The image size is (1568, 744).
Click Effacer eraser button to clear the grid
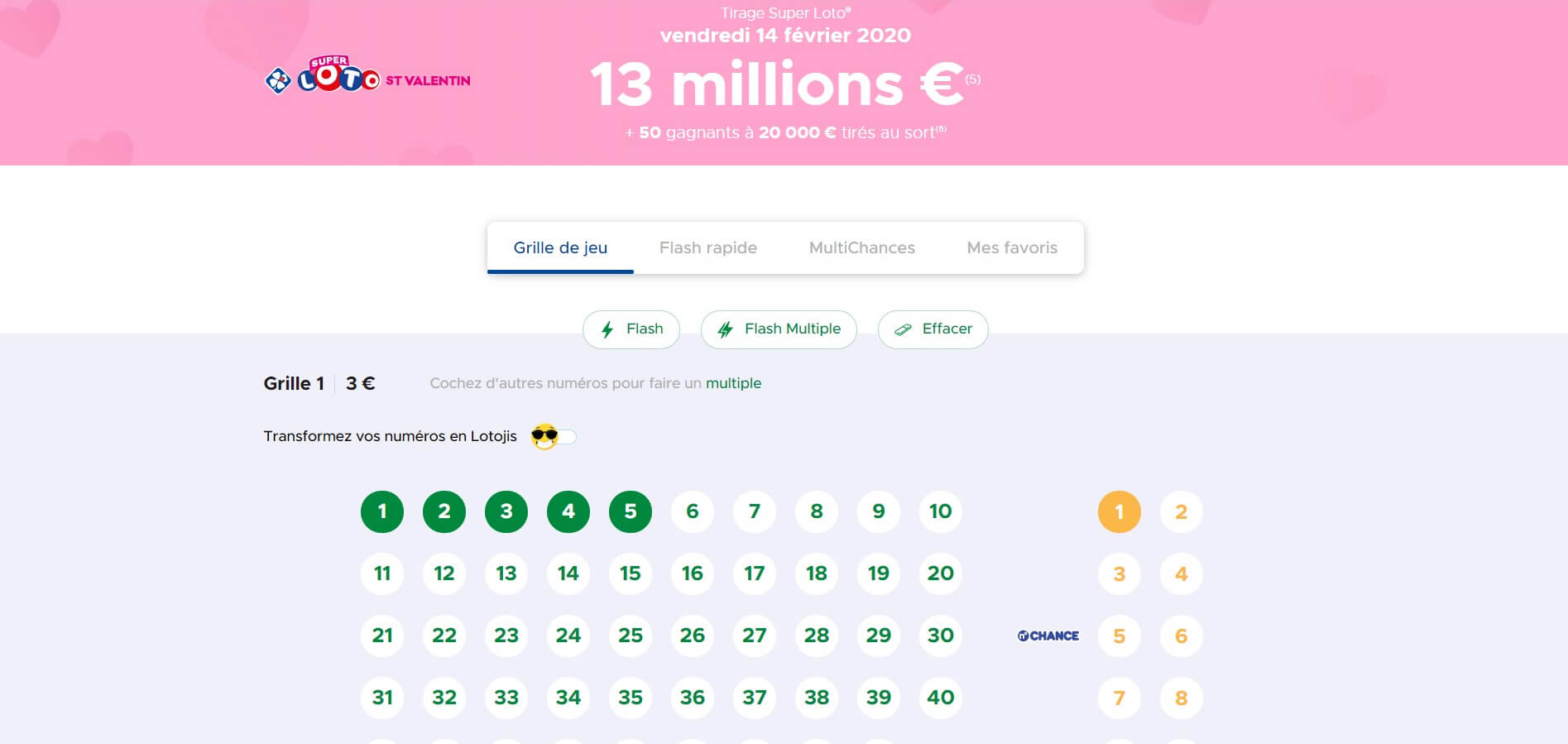point(933,329)
